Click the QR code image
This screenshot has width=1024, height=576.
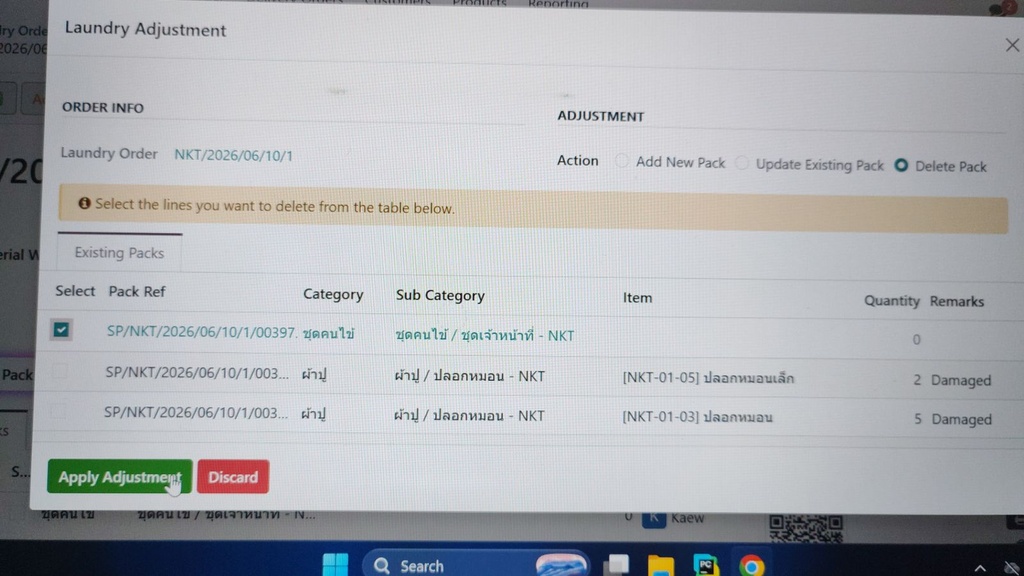coord(806,528)
